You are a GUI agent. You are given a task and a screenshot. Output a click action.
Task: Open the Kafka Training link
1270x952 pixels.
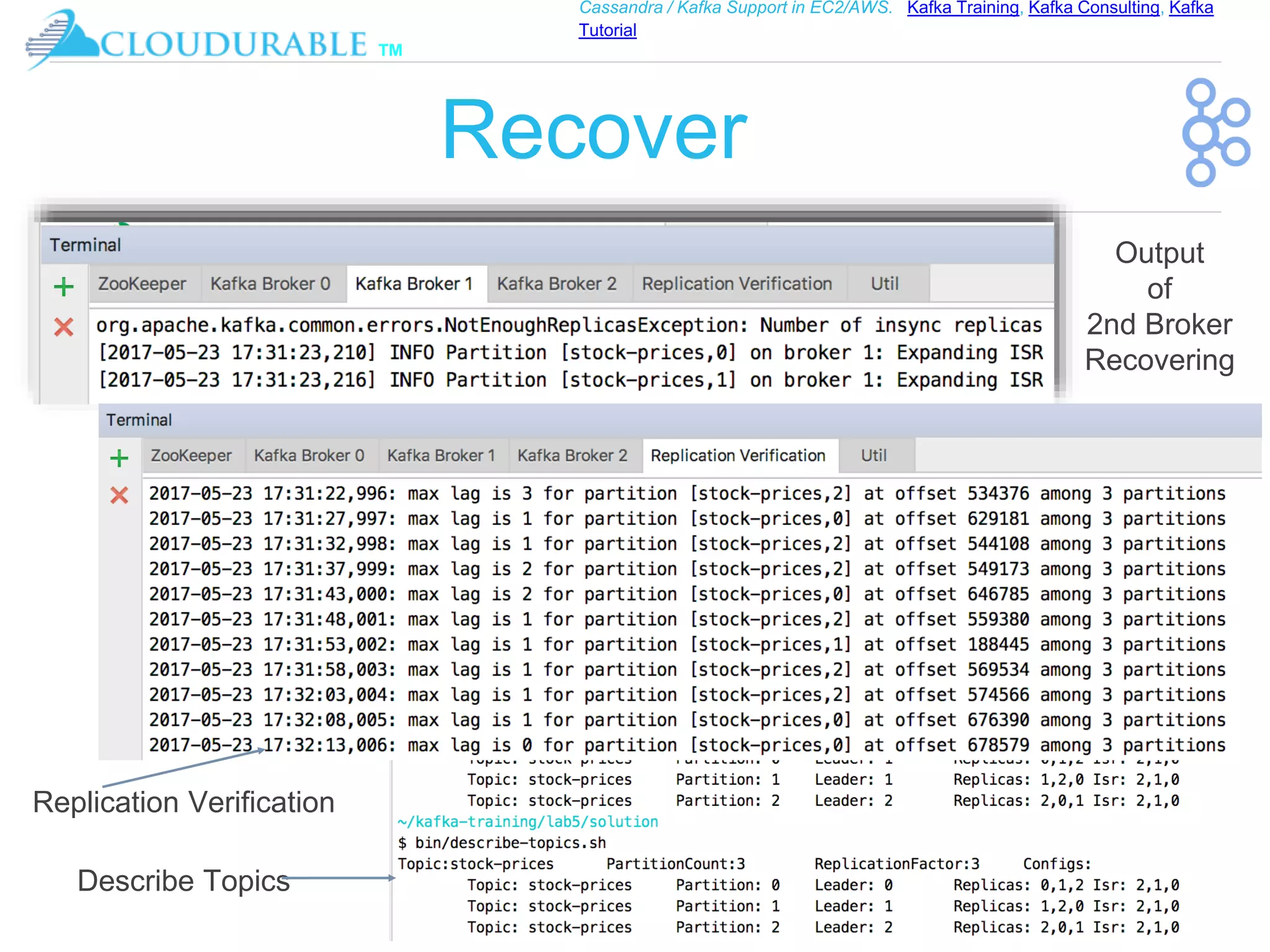(x=962, y=8)
